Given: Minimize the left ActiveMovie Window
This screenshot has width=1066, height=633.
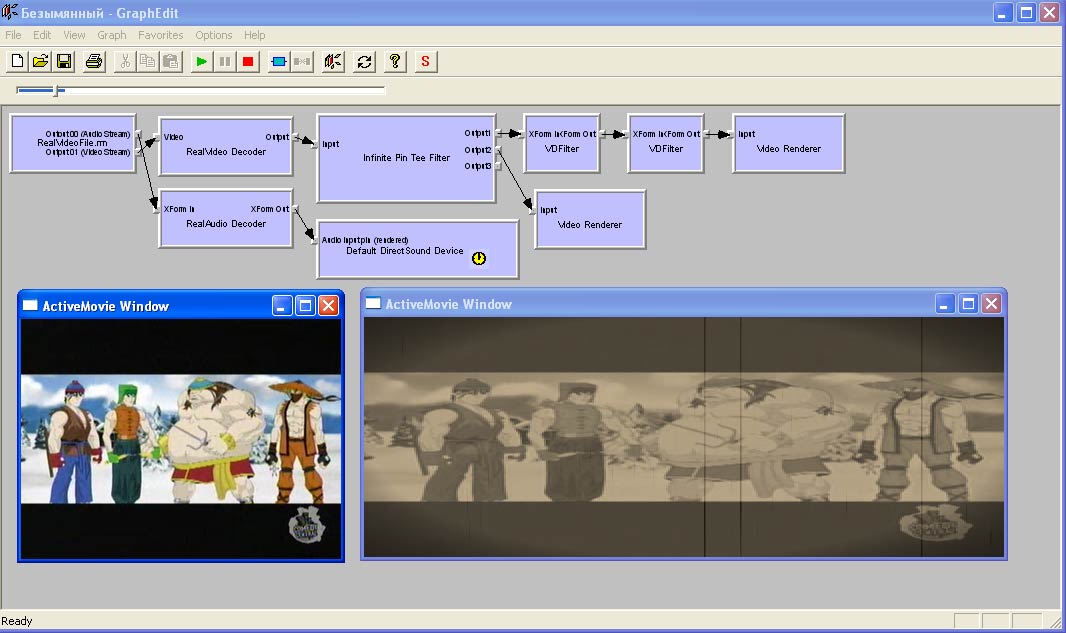Looking at the screenshot, I should (282, 306).
